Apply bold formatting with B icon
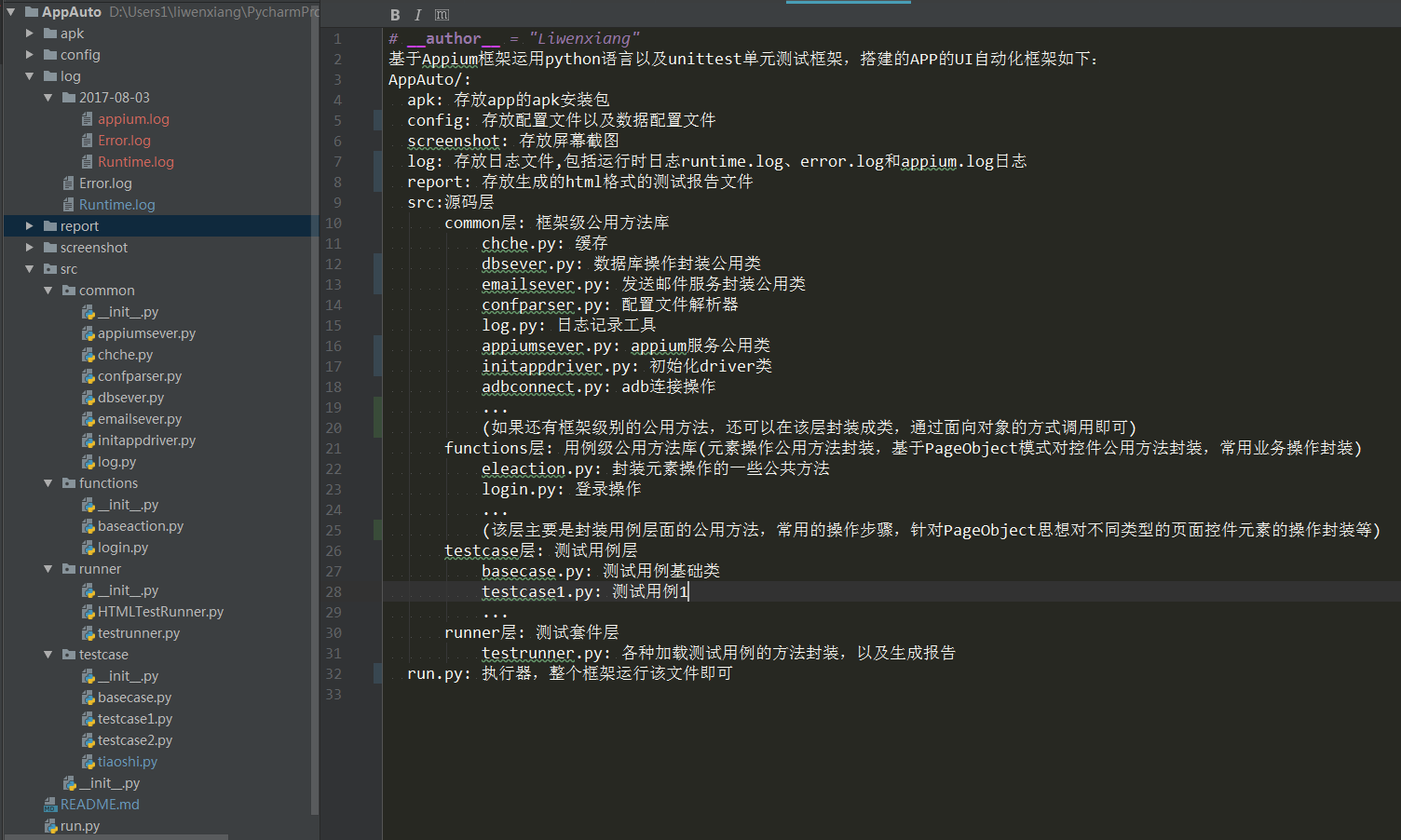The image size is (1401, 840). click(395, 15)
